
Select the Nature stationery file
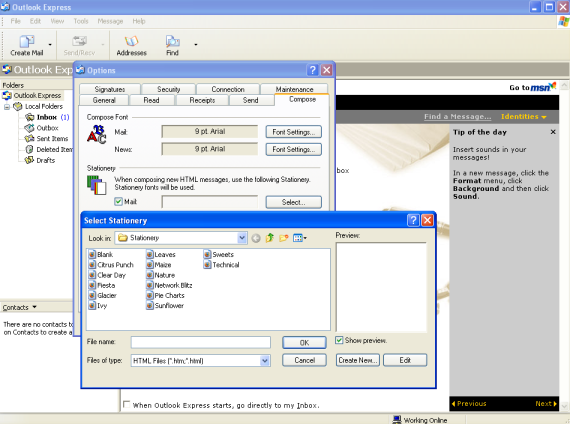(x=161, y=275)
